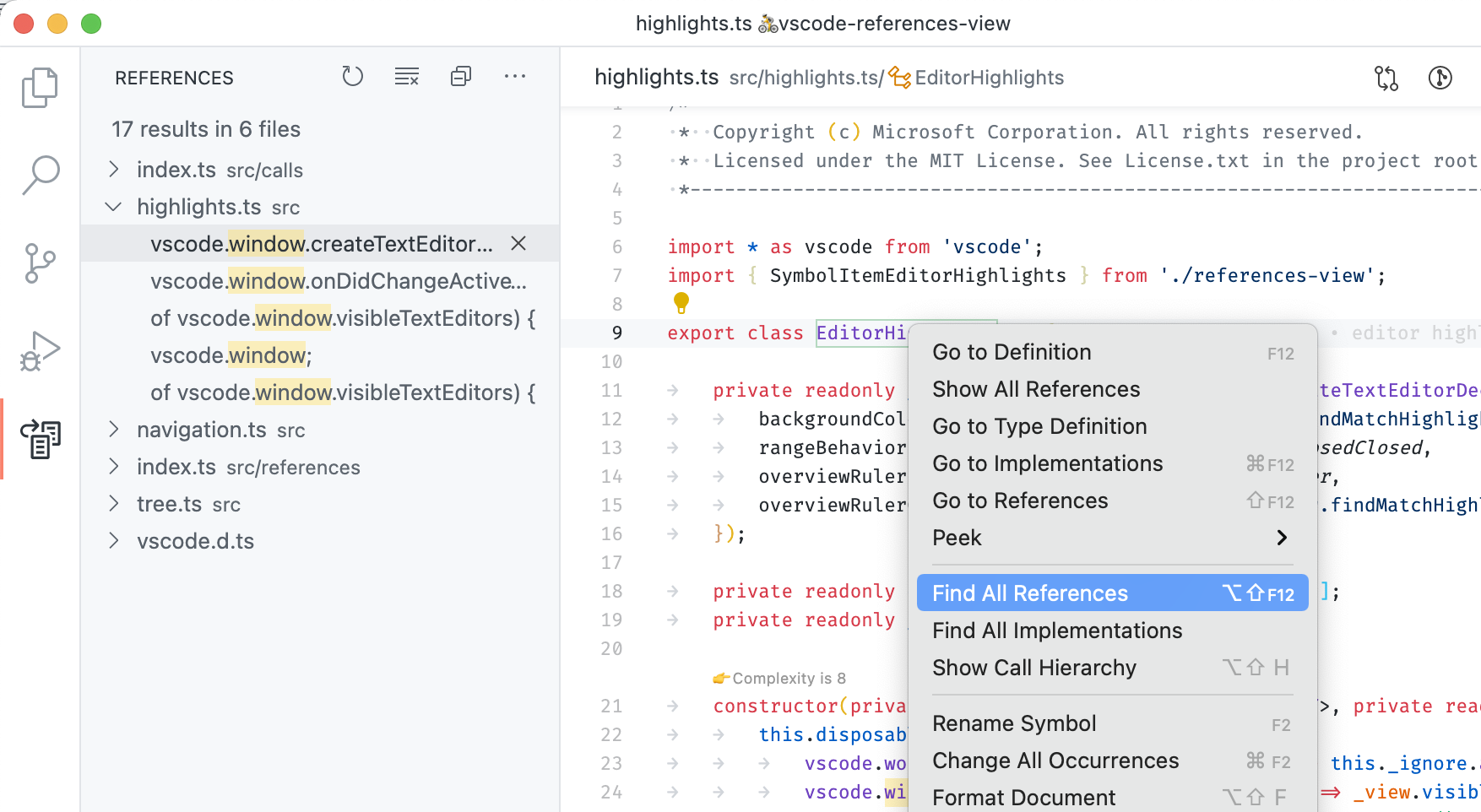Open the References panel more actions menu
Image resolution: width=1481 pixels, height=812 pixels.
pos(514,77)
